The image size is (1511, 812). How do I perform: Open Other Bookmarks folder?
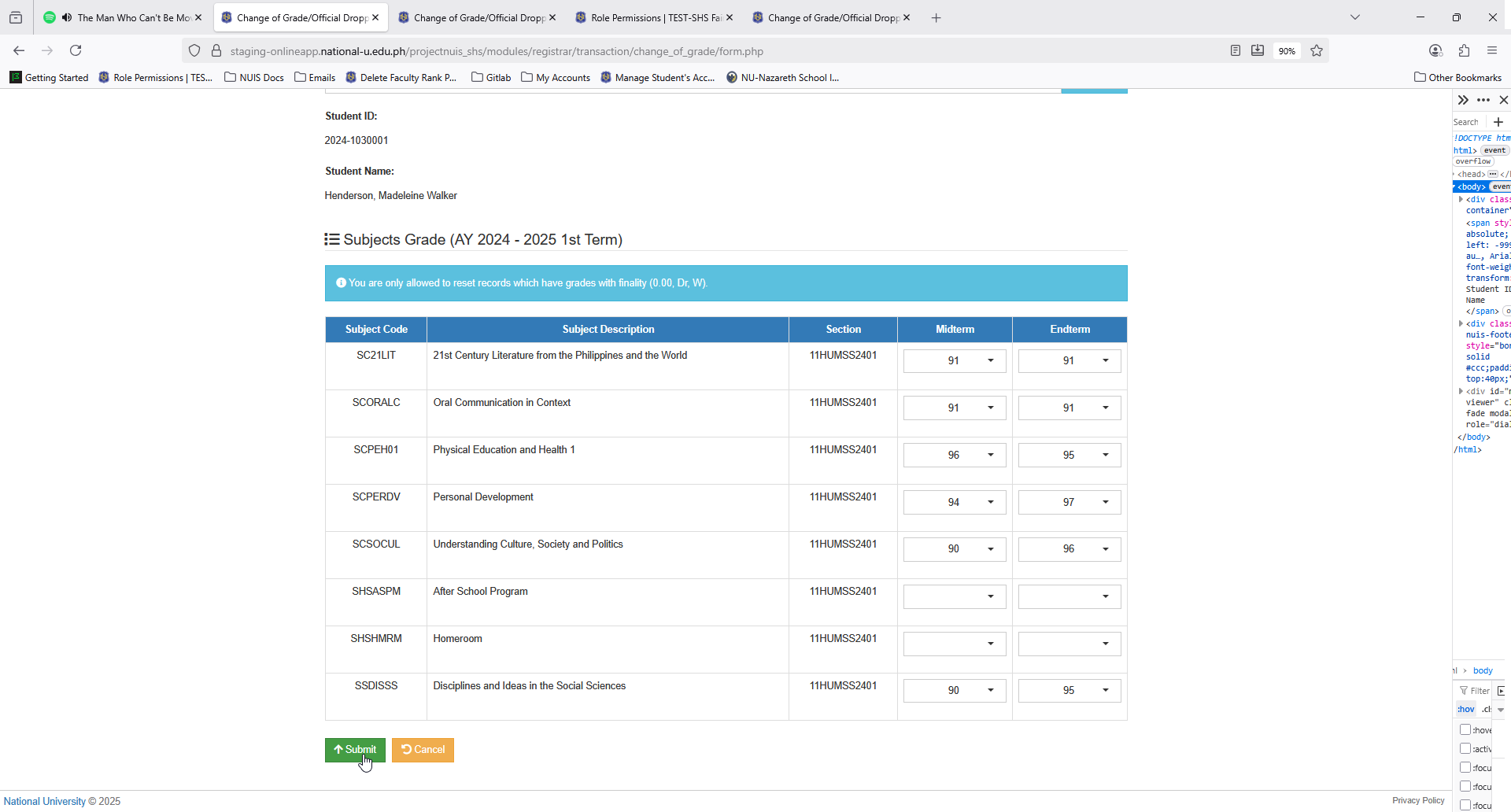pyautogui.click(x=1457, y=77)
